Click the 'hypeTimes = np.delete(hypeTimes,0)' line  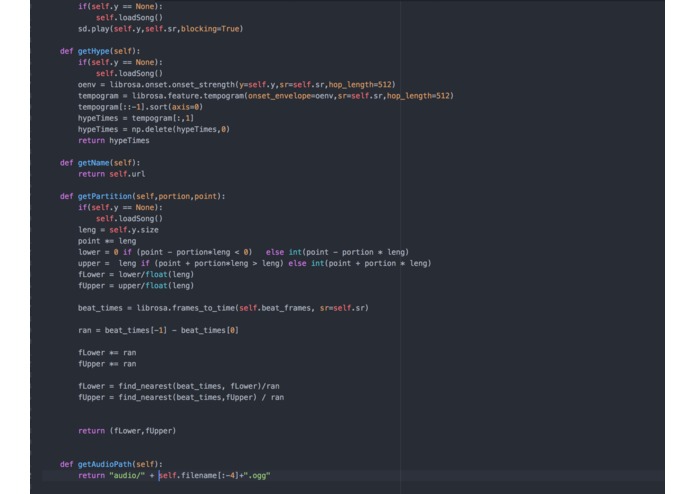click(154, 129)
